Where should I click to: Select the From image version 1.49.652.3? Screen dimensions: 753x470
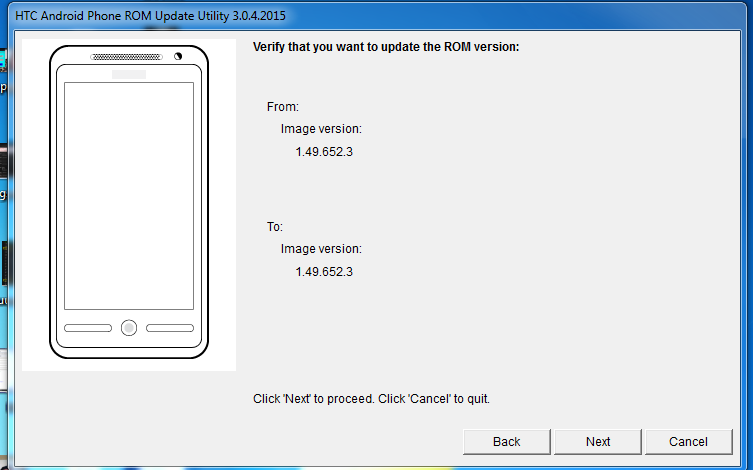click(x=324, y=152)
